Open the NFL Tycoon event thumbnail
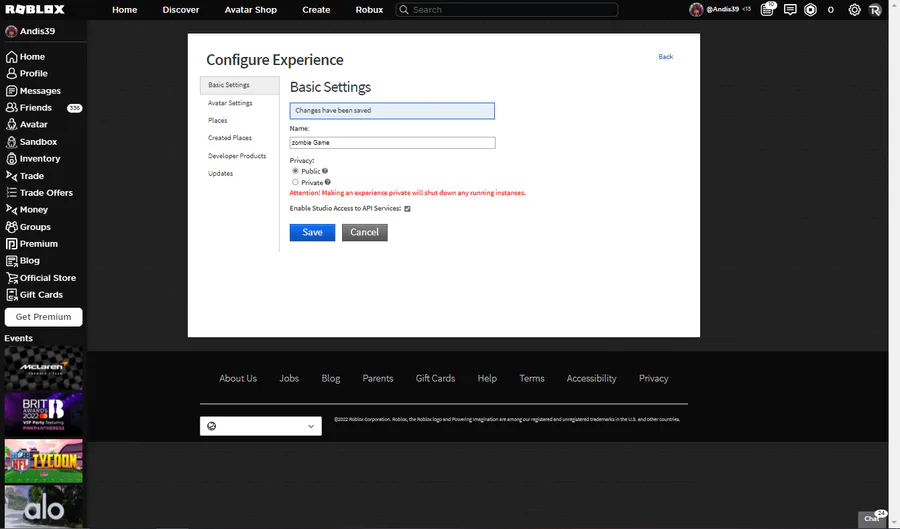The height and width of the screenshot is (529, 900). pos(44,461)
